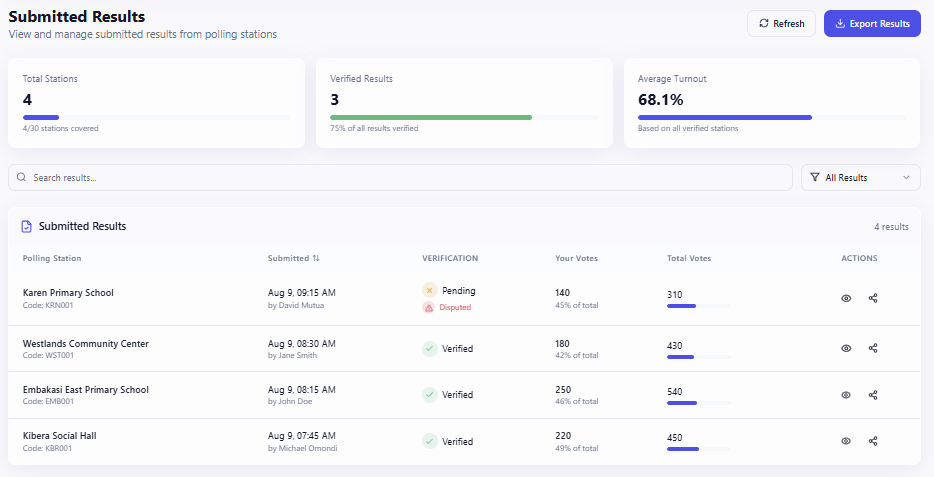Click the Export Results button

(872, 24)
